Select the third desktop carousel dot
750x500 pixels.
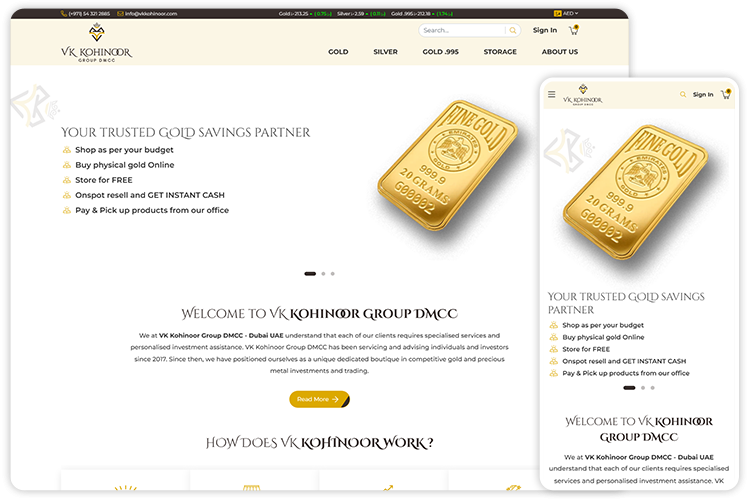[333, 273]
